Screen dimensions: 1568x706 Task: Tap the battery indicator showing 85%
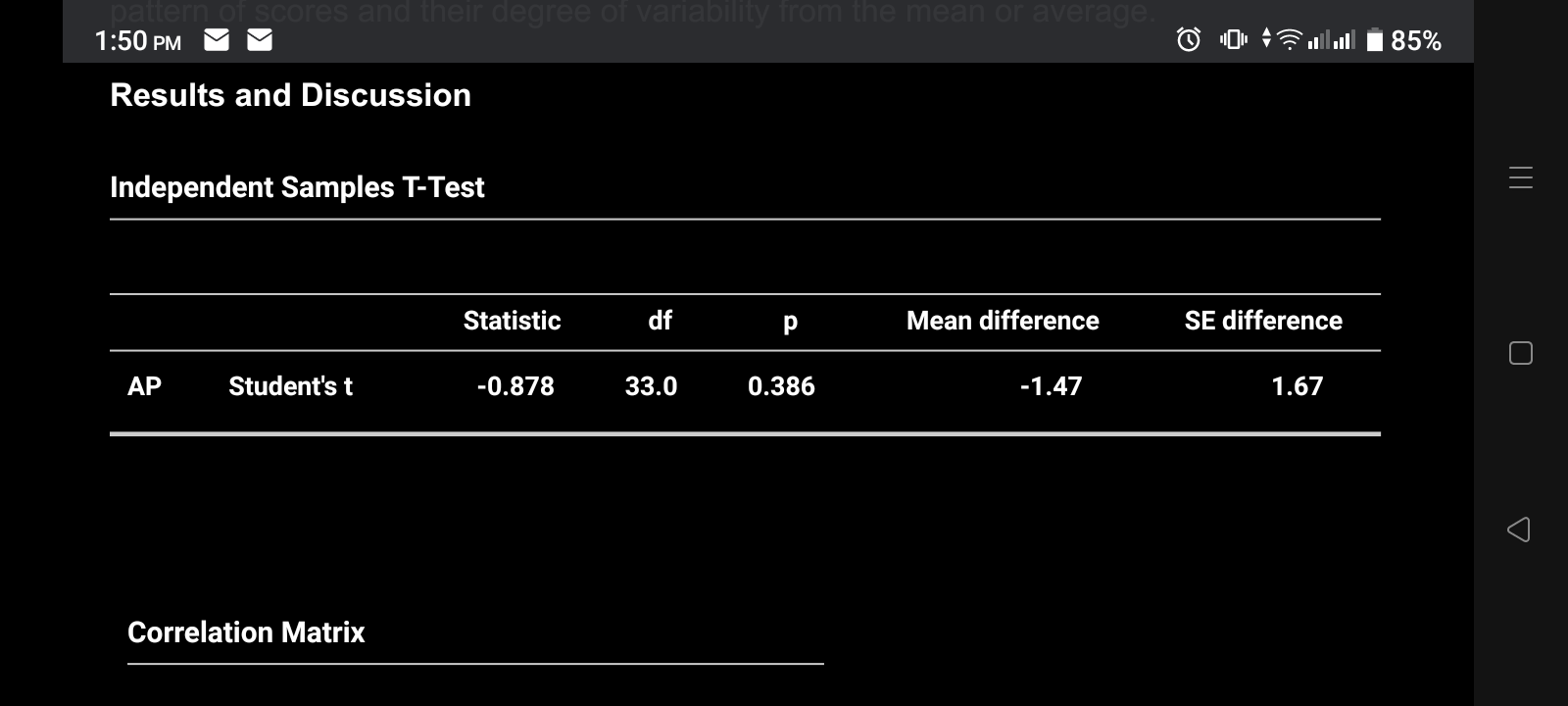coord(1396,41)
